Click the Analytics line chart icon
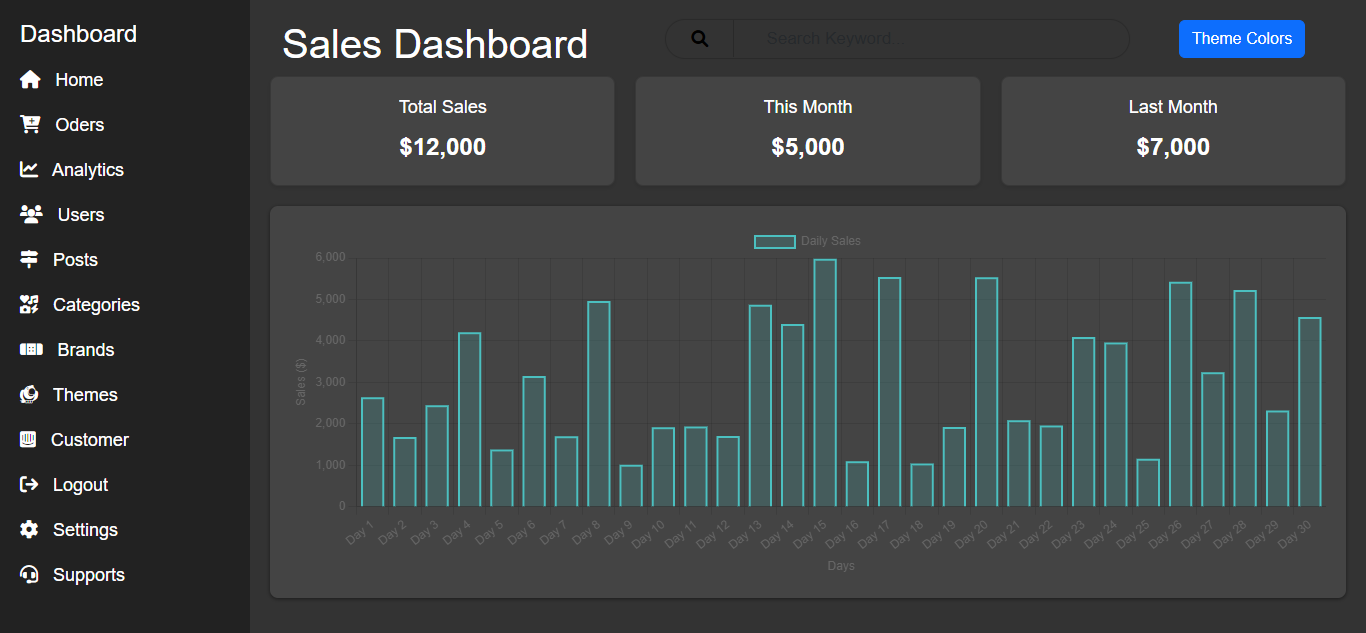Image resolution: width=1366 pixels, height=633 pixels. pos(29,170)
